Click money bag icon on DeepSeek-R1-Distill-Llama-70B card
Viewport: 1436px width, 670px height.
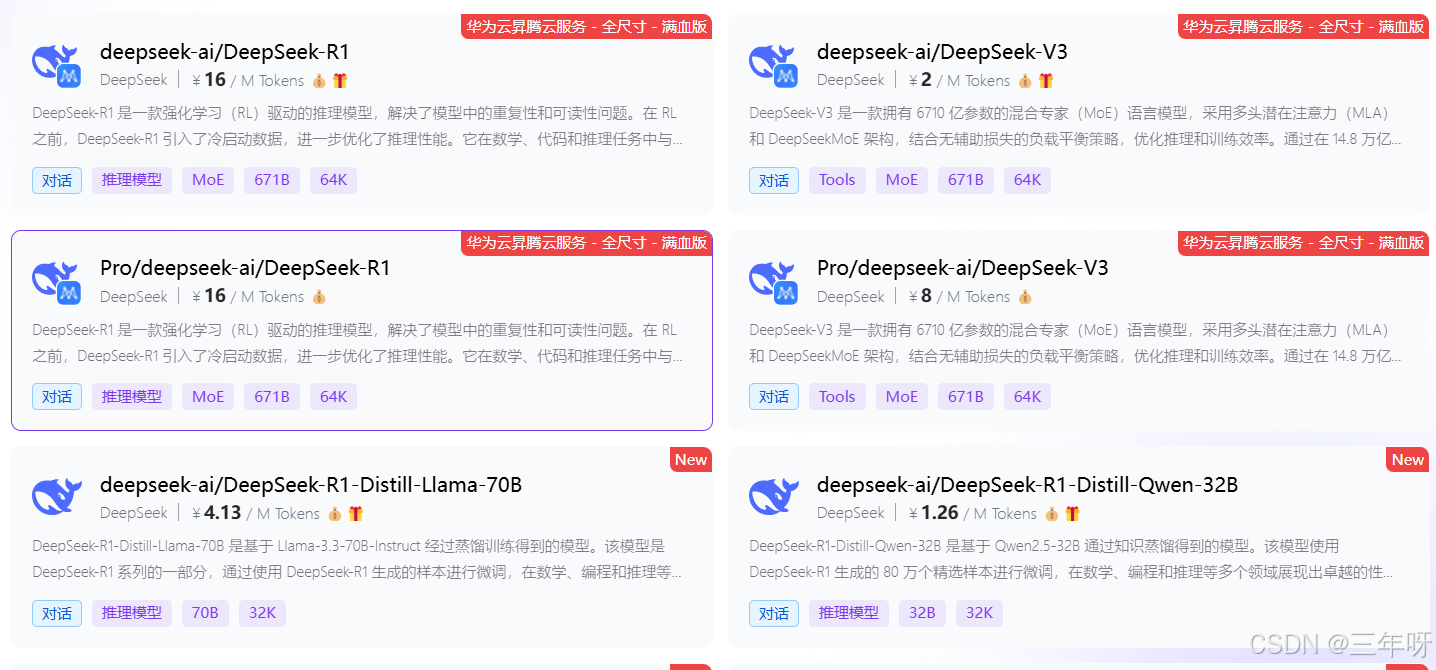pyautogui.click(x=335, y=513)
